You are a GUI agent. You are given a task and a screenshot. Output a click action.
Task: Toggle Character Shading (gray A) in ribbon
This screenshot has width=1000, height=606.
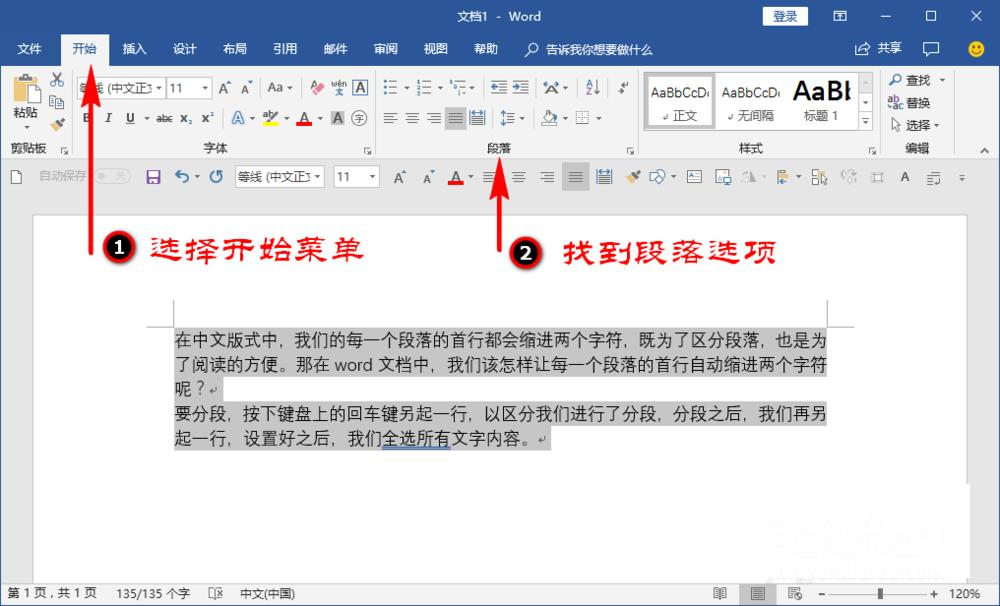(x=337, y=118)
